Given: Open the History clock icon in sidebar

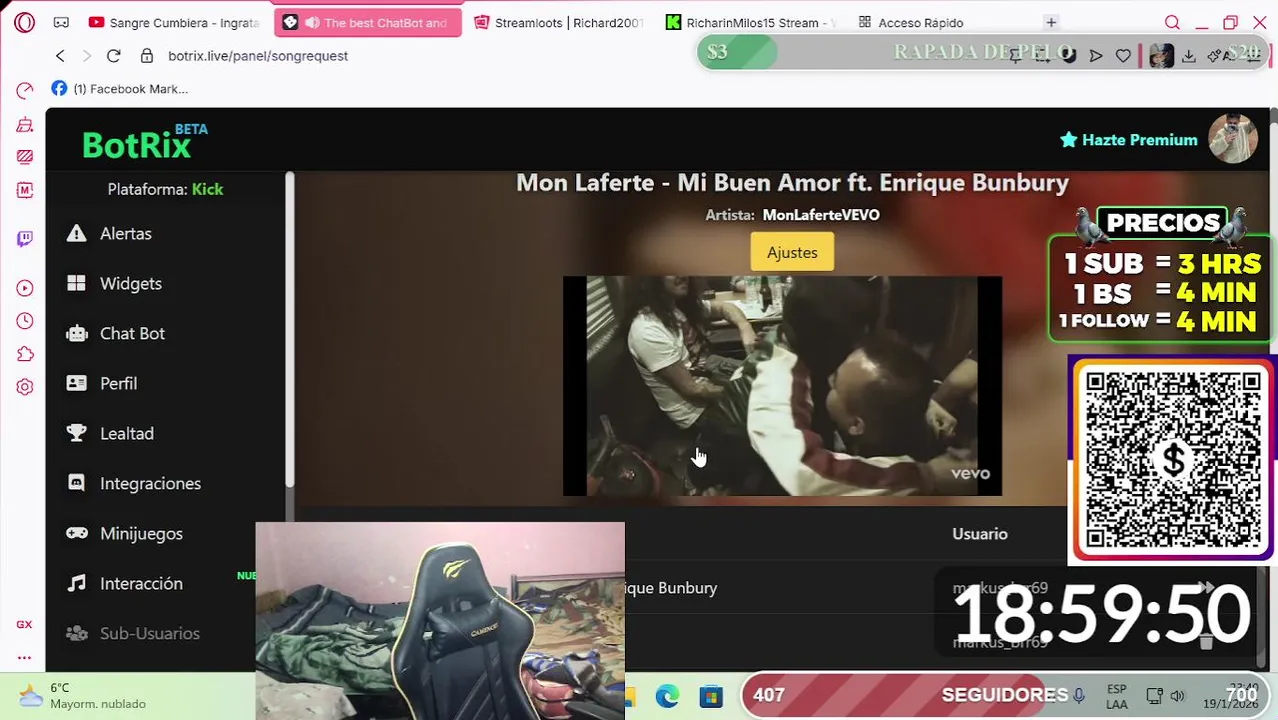Looking at the screenshot, I should 25,321.
